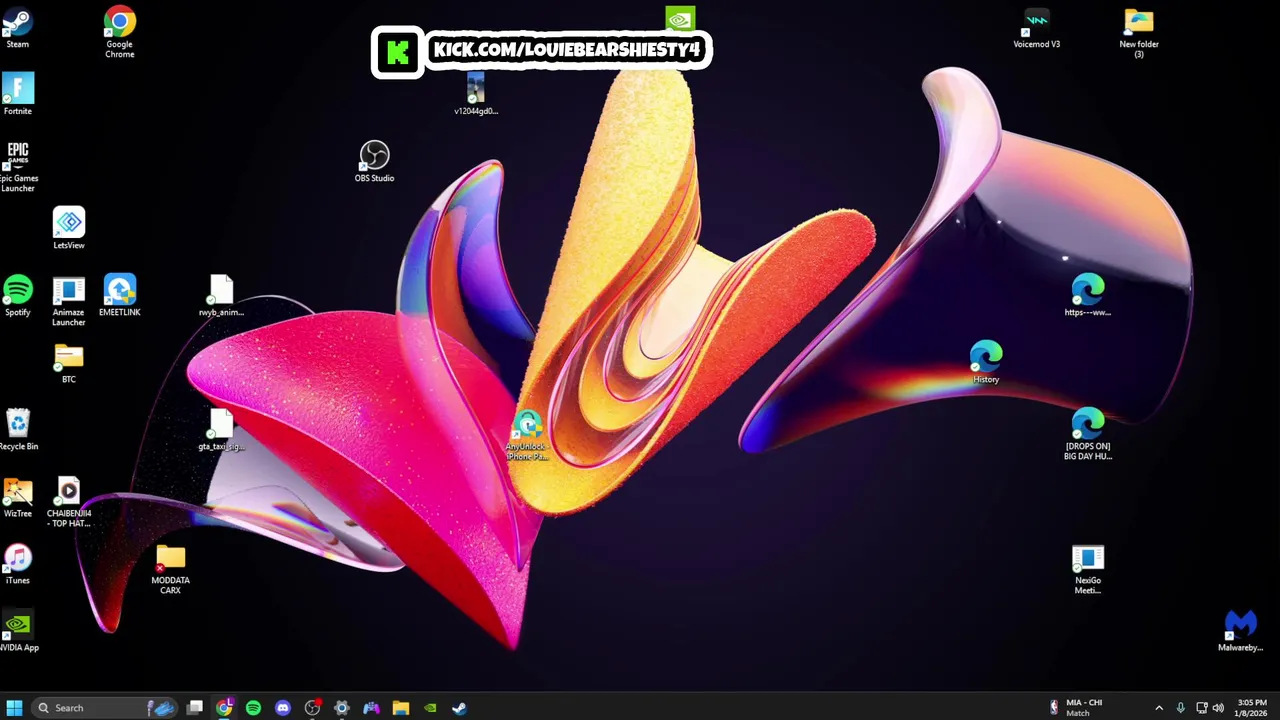Select the Epic Games Launcher icon

[18, 167]
